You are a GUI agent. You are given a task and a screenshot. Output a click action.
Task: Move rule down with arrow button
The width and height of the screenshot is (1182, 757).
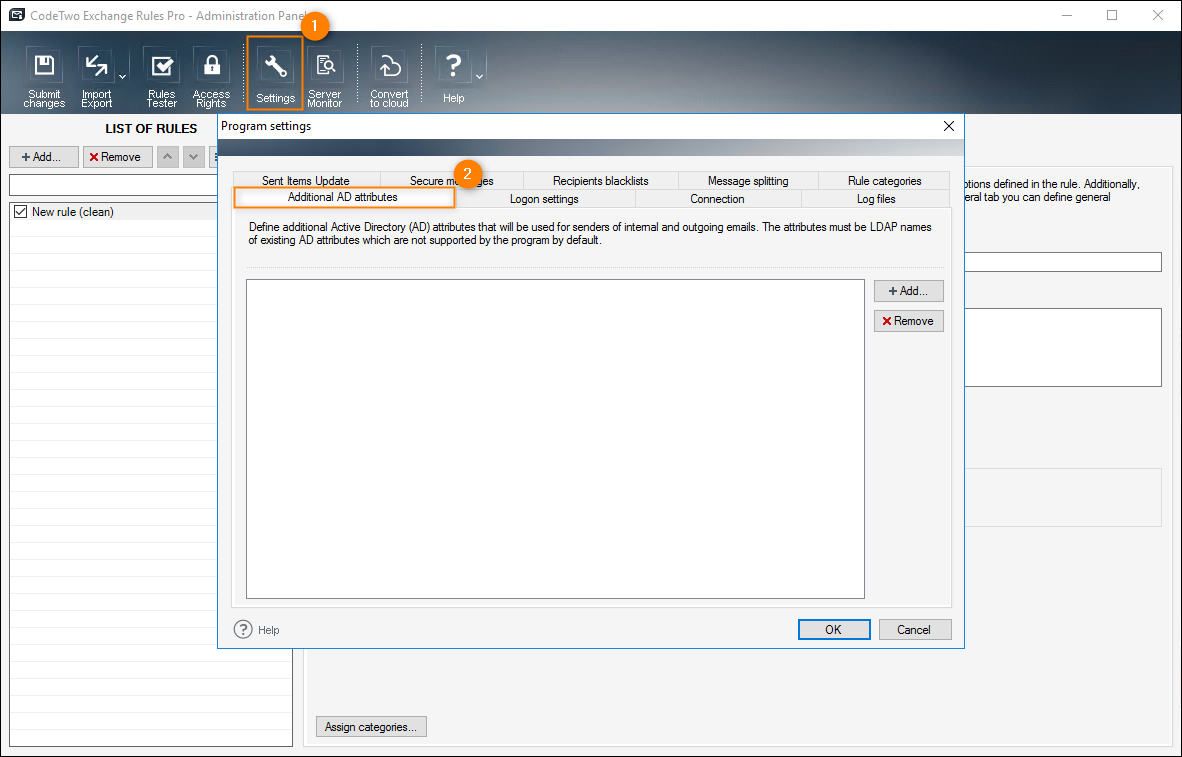click(x=194, y=157)
